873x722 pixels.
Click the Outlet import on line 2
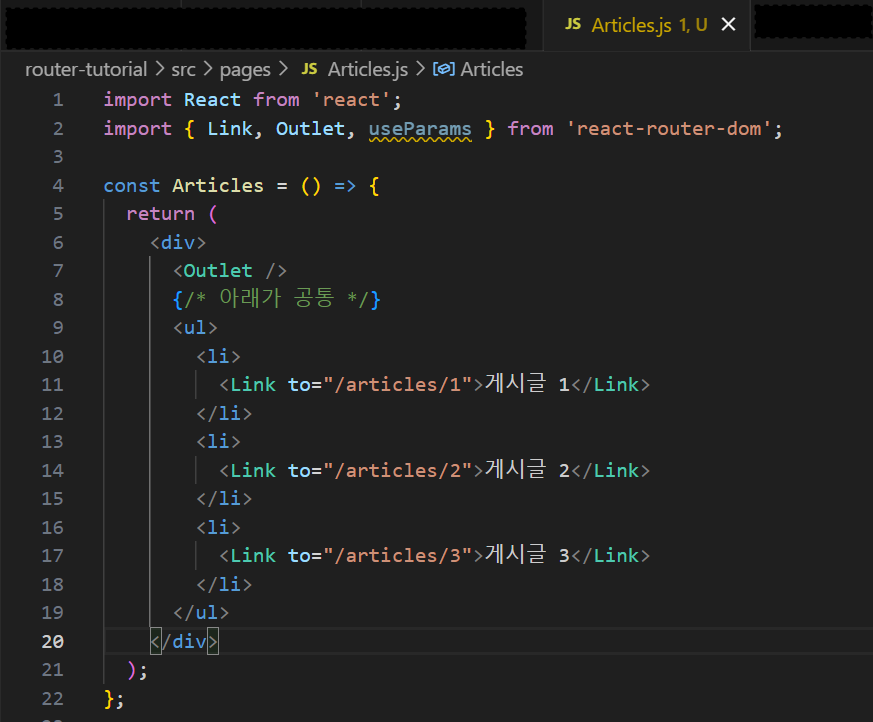310,129
